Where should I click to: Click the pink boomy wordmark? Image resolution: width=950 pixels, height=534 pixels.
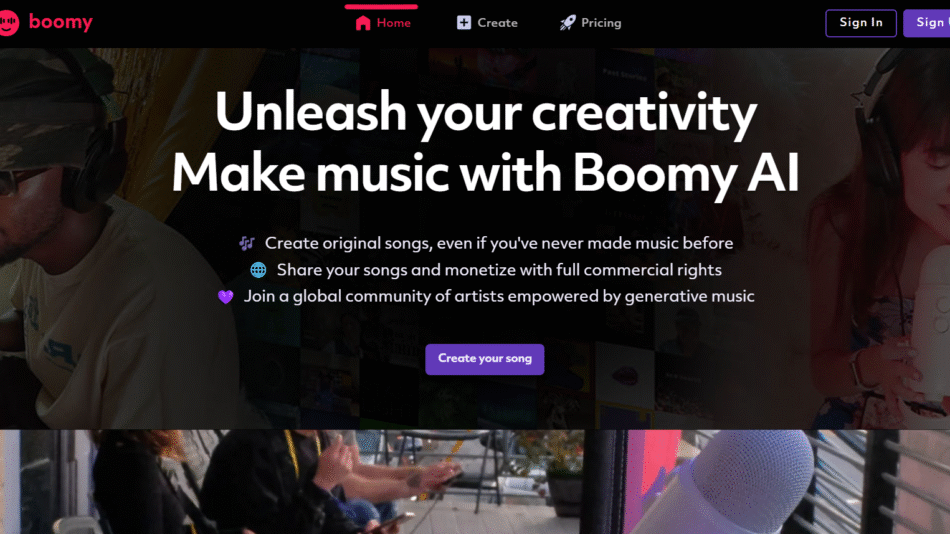point(61,22)
